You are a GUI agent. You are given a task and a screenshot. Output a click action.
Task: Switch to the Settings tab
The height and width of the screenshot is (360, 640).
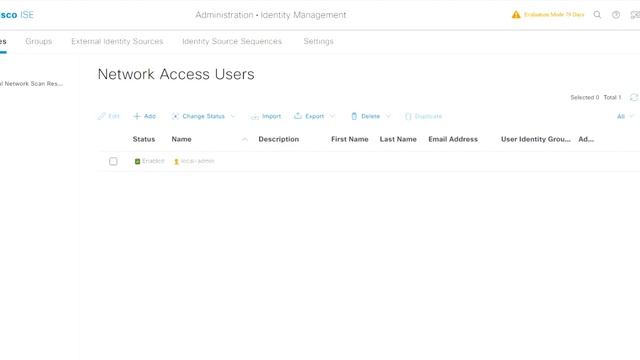pos(318,41)
